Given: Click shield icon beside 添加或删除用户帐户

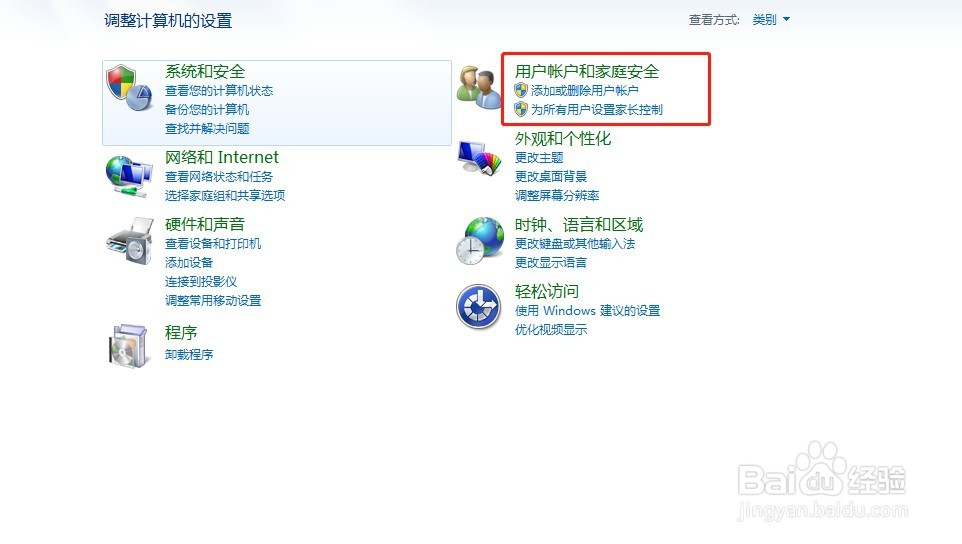Looking at the screenshot, I should pos(521,91).
